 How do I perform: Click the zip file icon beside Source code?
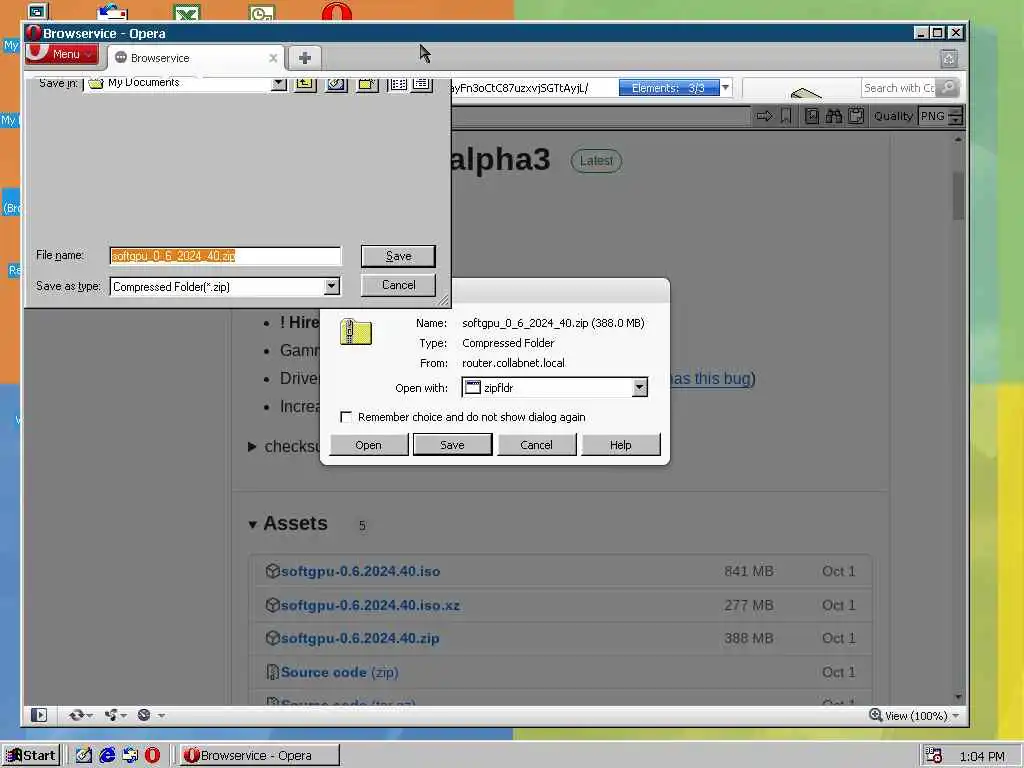tap(272, 672)
